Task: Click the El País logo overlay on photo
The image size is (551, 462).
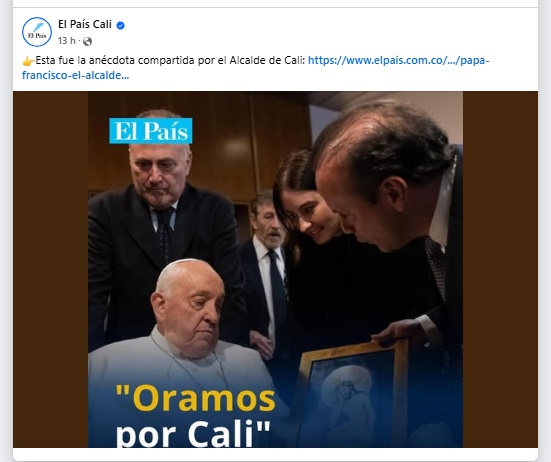Action: 151,131
